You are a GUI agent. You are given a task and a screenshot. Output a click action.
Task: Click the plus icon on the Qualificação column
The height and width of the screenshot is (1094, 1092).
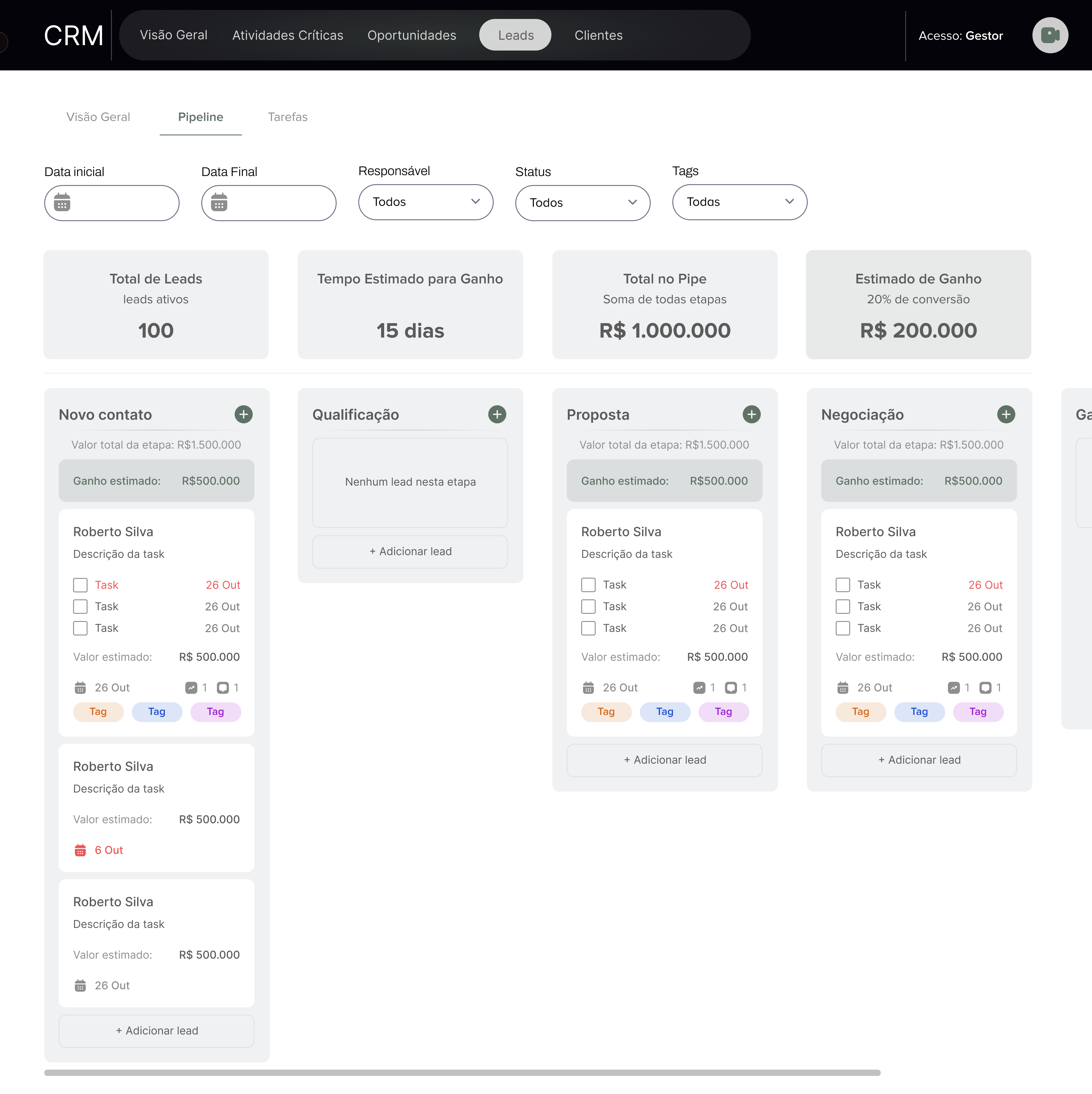497,414
